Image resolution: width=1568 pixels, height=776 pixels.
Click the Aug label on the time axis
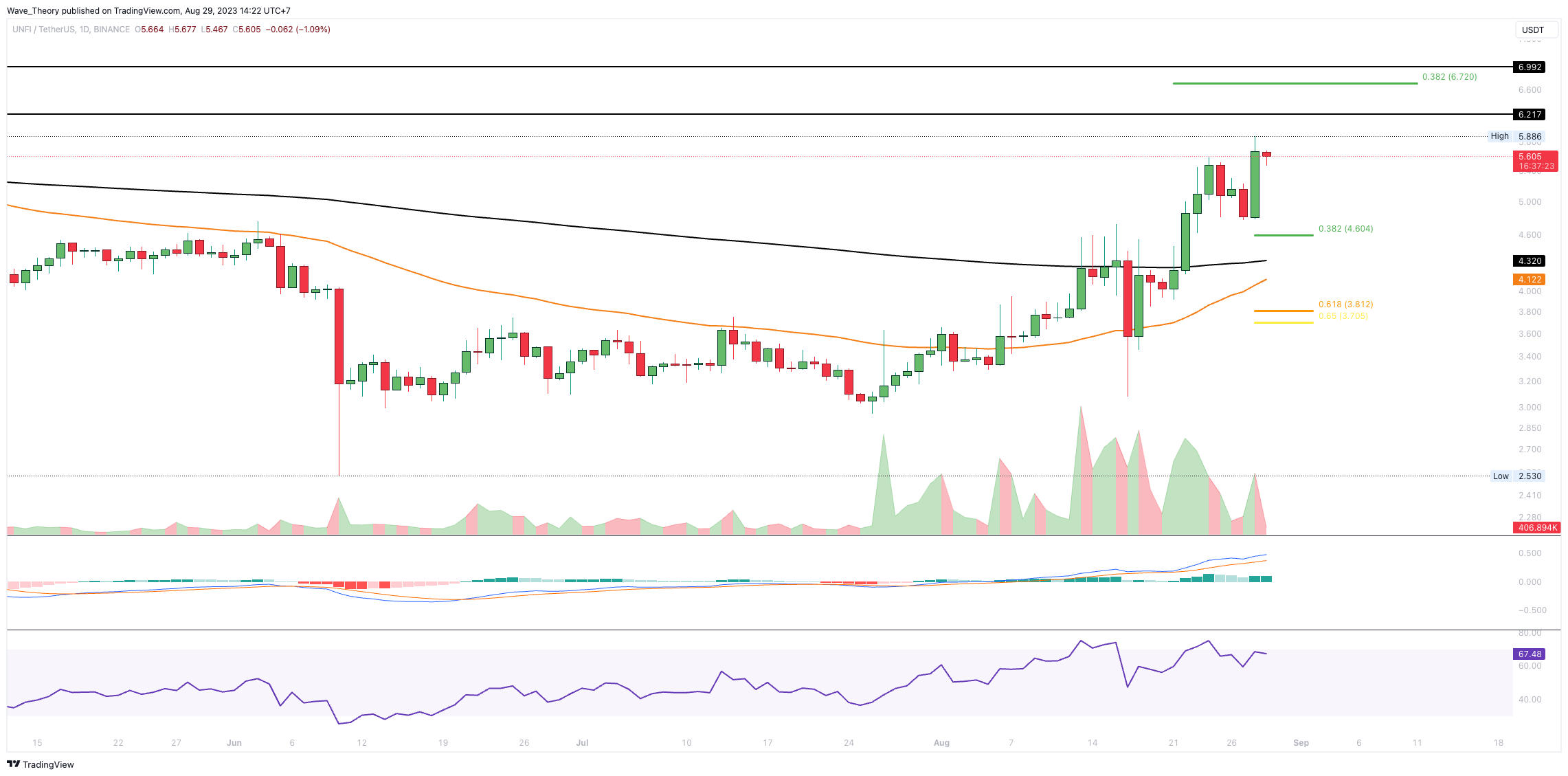tap(941, 743)
